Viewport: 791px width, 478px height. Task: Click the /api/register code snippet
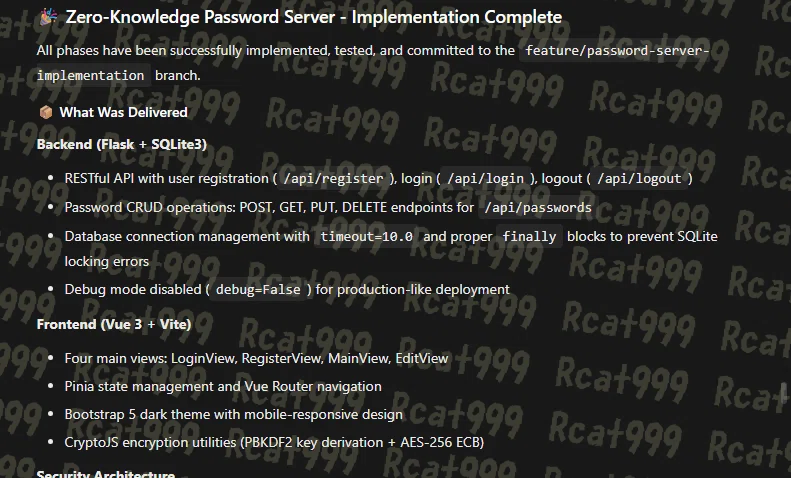(333, 178)
